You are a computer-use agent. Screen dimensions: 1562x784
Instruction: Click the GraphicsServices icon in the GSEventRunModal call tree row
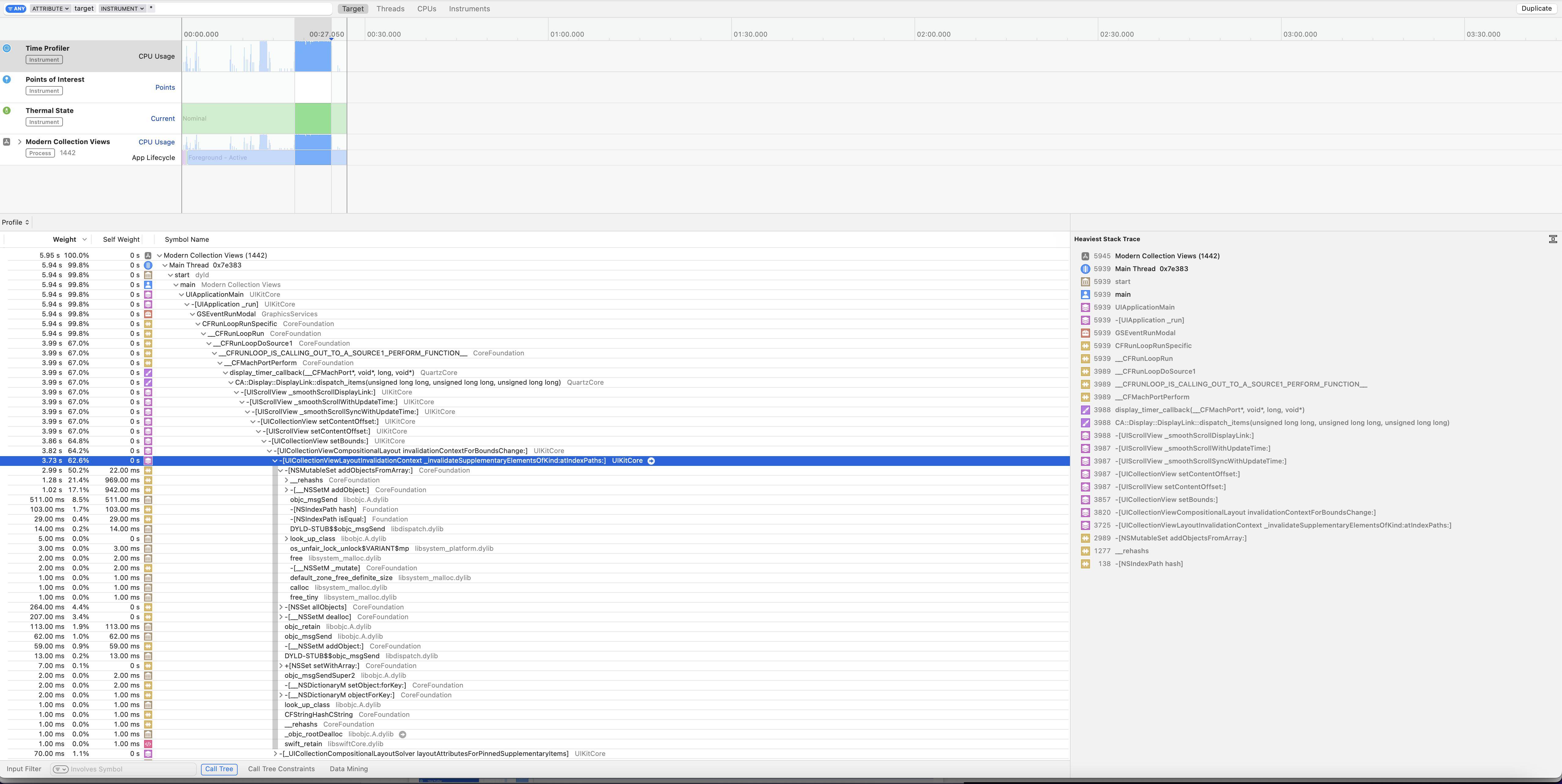(x=148, y=314)
